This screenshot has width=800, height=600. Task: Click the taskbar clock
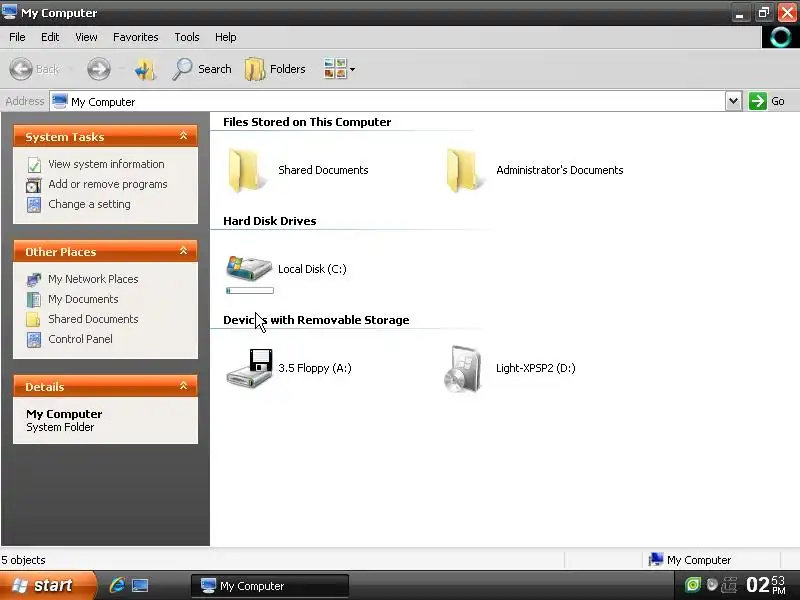point(766,585)
